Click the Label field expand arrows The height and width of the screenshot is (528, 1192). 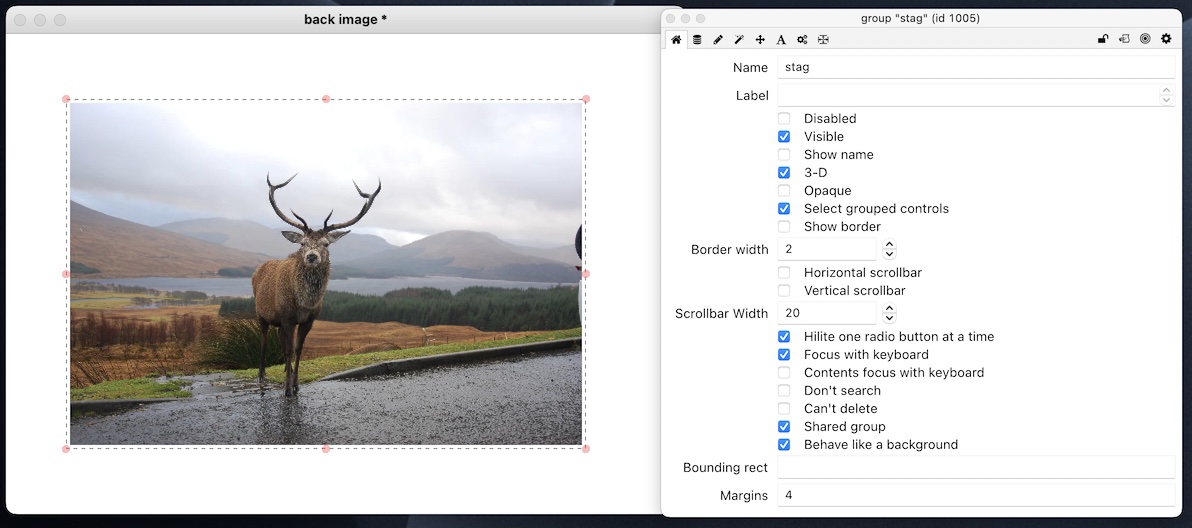pyautogui.click(x=1166, y=96)
